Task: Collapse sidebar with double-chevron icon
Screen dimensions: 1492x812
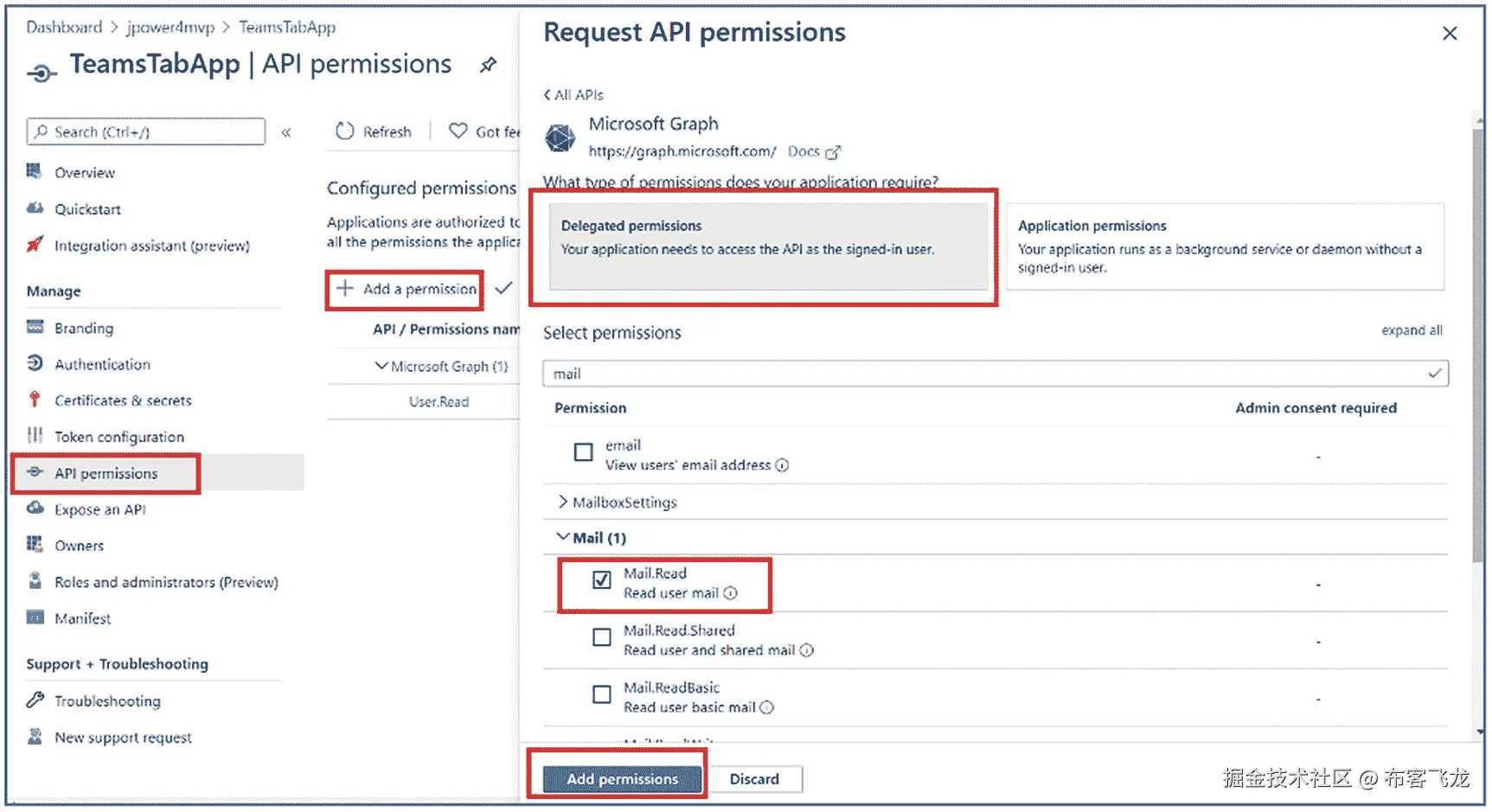Action: [x=286, y=132]
